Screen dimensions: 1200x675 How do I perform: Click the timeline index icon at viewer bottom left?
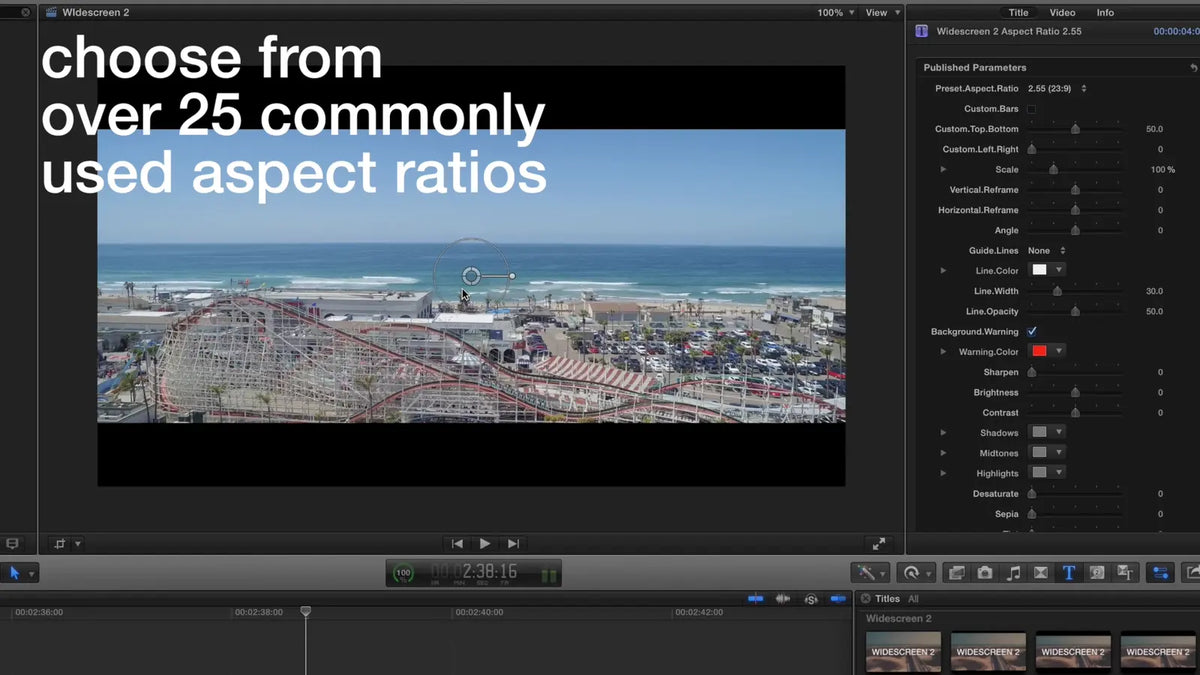tap(12, 544)
